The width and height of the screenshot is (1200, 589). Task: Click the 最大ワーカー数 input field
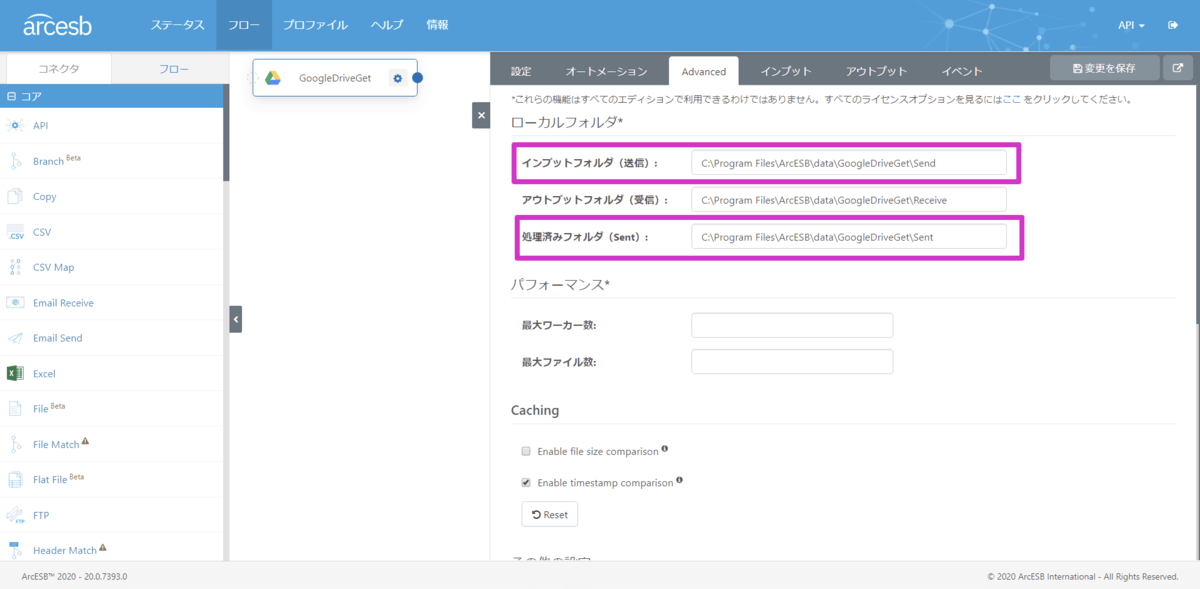click(x=792, y=325)
